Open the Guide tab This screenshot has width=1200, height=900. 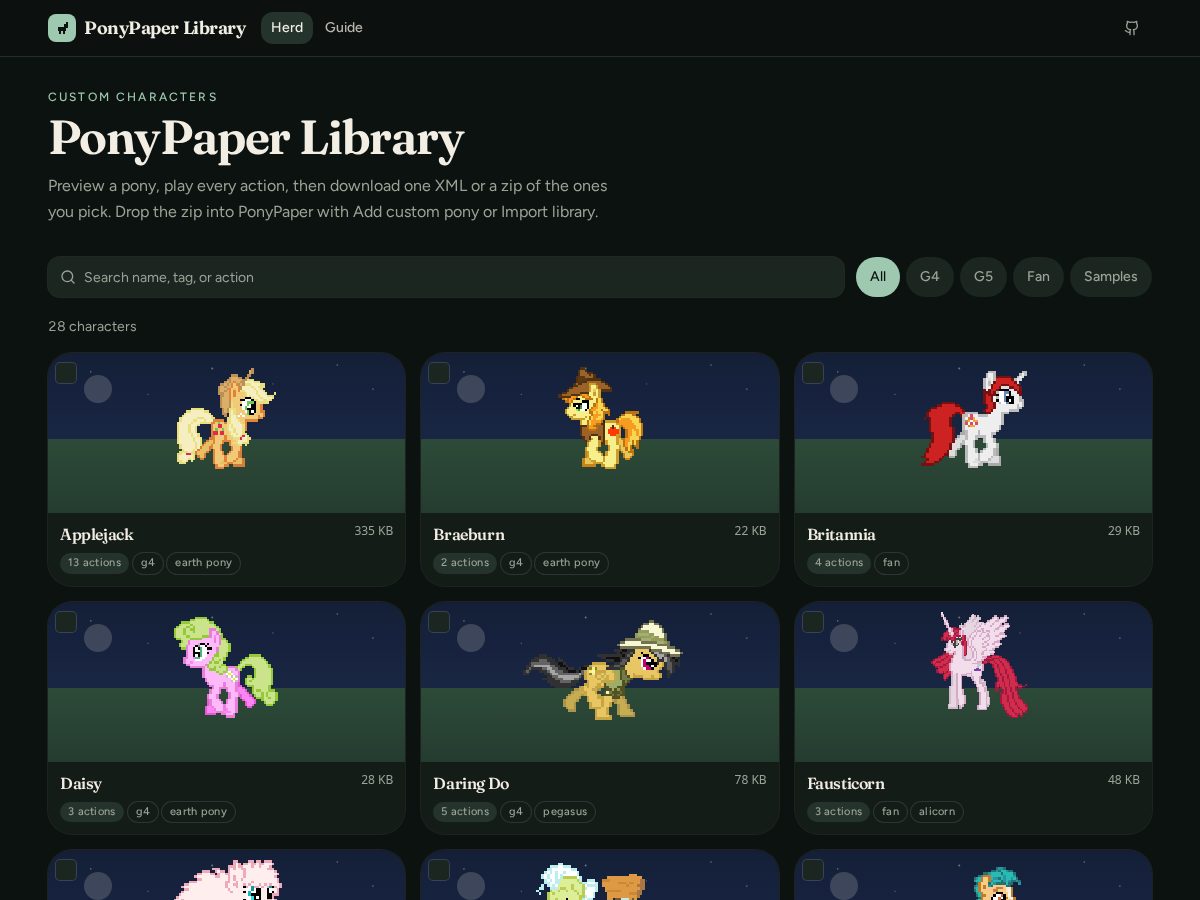click(x=344, y=28)
